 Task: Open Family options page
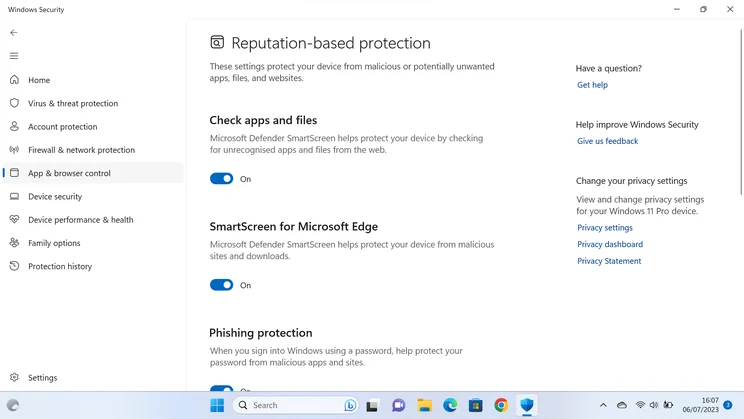pyautogui.click(x=93, y=242)
